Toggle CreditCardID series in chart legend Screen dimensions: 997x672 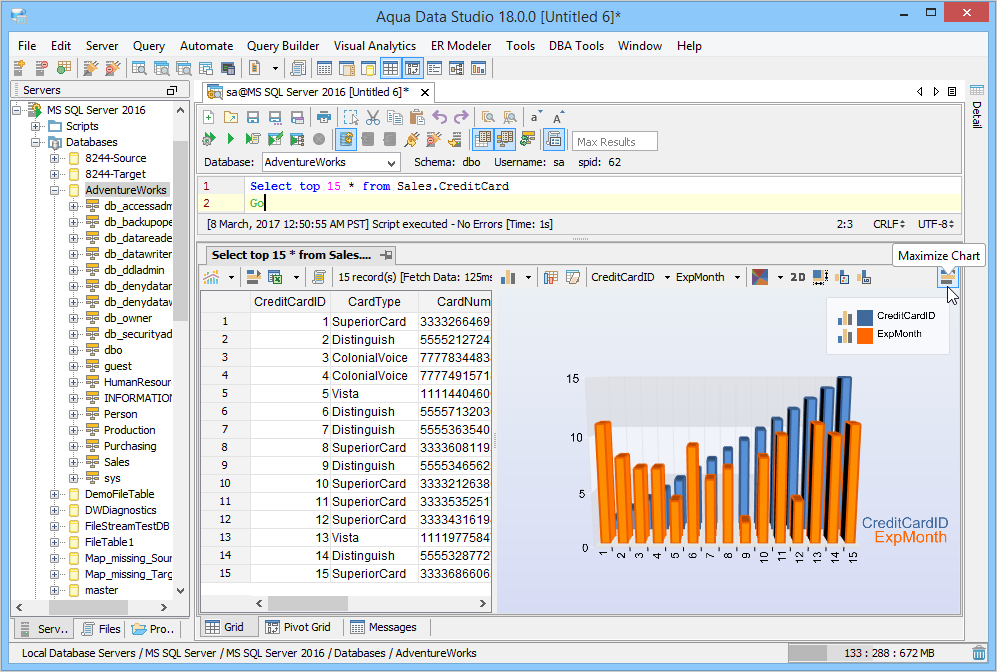coord(905,316)
